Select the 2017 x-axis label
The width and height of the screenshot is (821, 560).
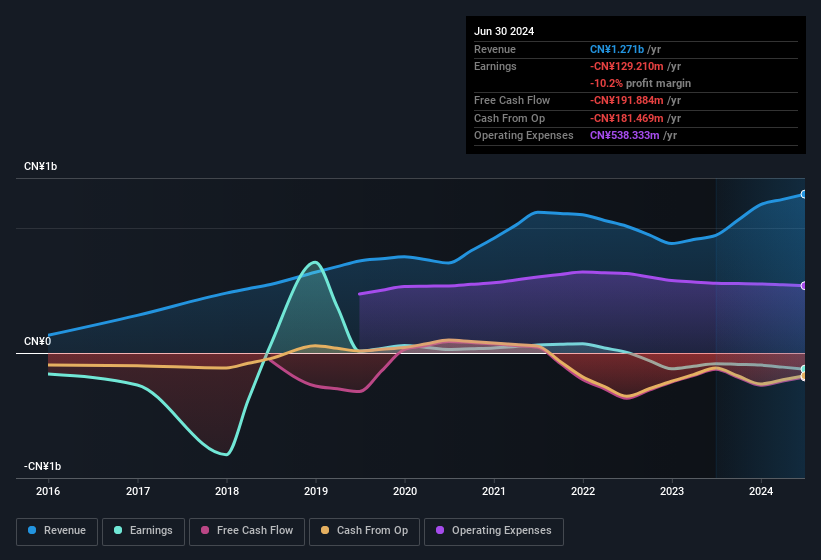(x=138, y=491)
